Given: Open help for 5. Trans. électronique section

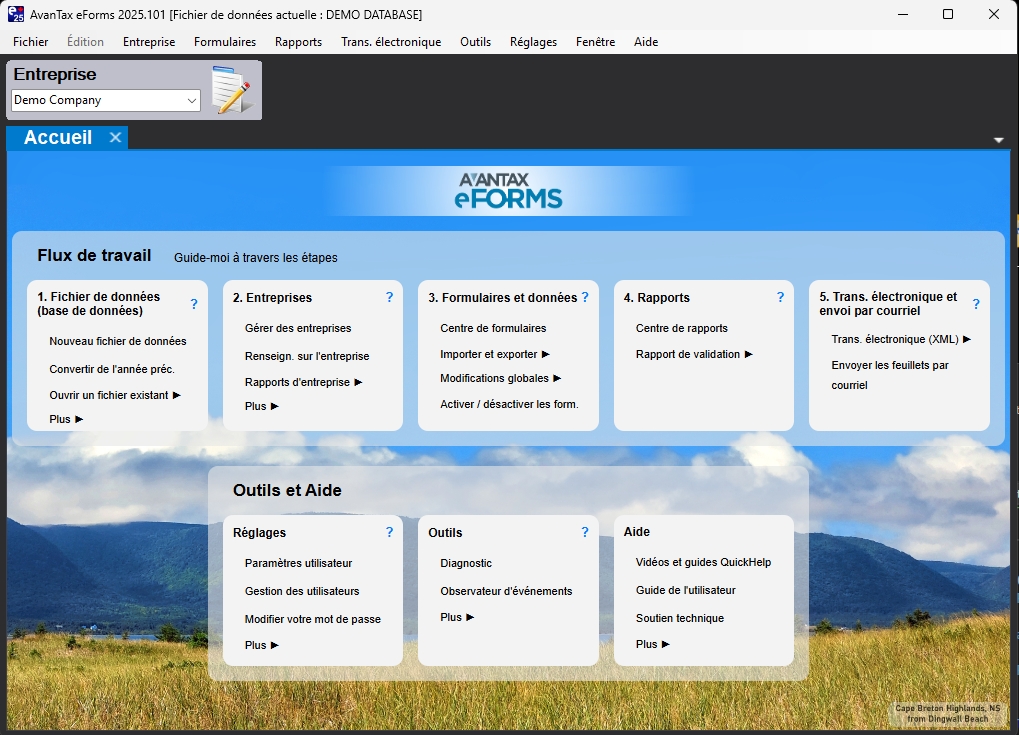Looking at the screenshot, I should [x=976, y=303].
